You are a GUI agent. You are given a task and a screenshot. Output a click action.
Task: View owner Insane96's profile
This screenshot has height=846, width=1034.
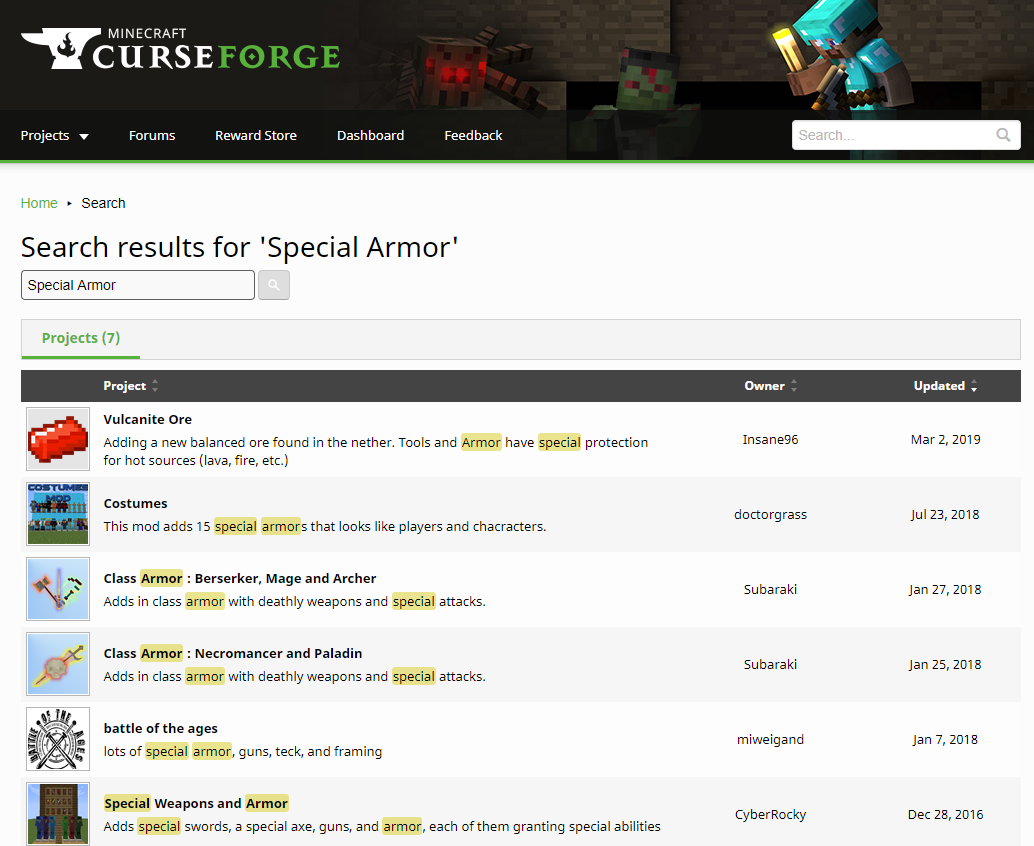coord(770,440)
